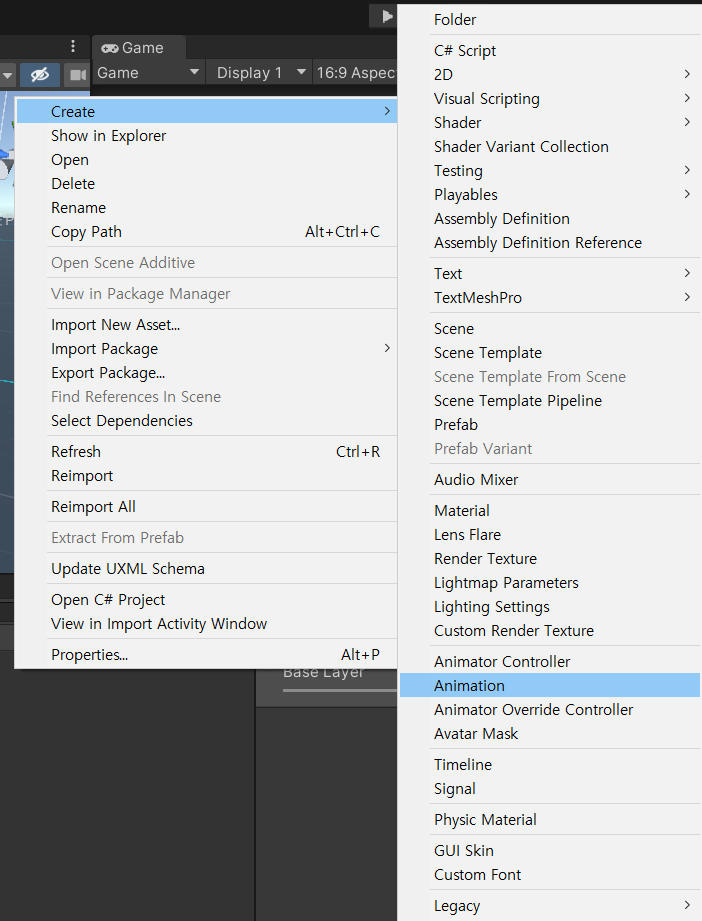Open the three-dot panel options menu
This screenshot has width=702, height=921.
pos(73,46)
